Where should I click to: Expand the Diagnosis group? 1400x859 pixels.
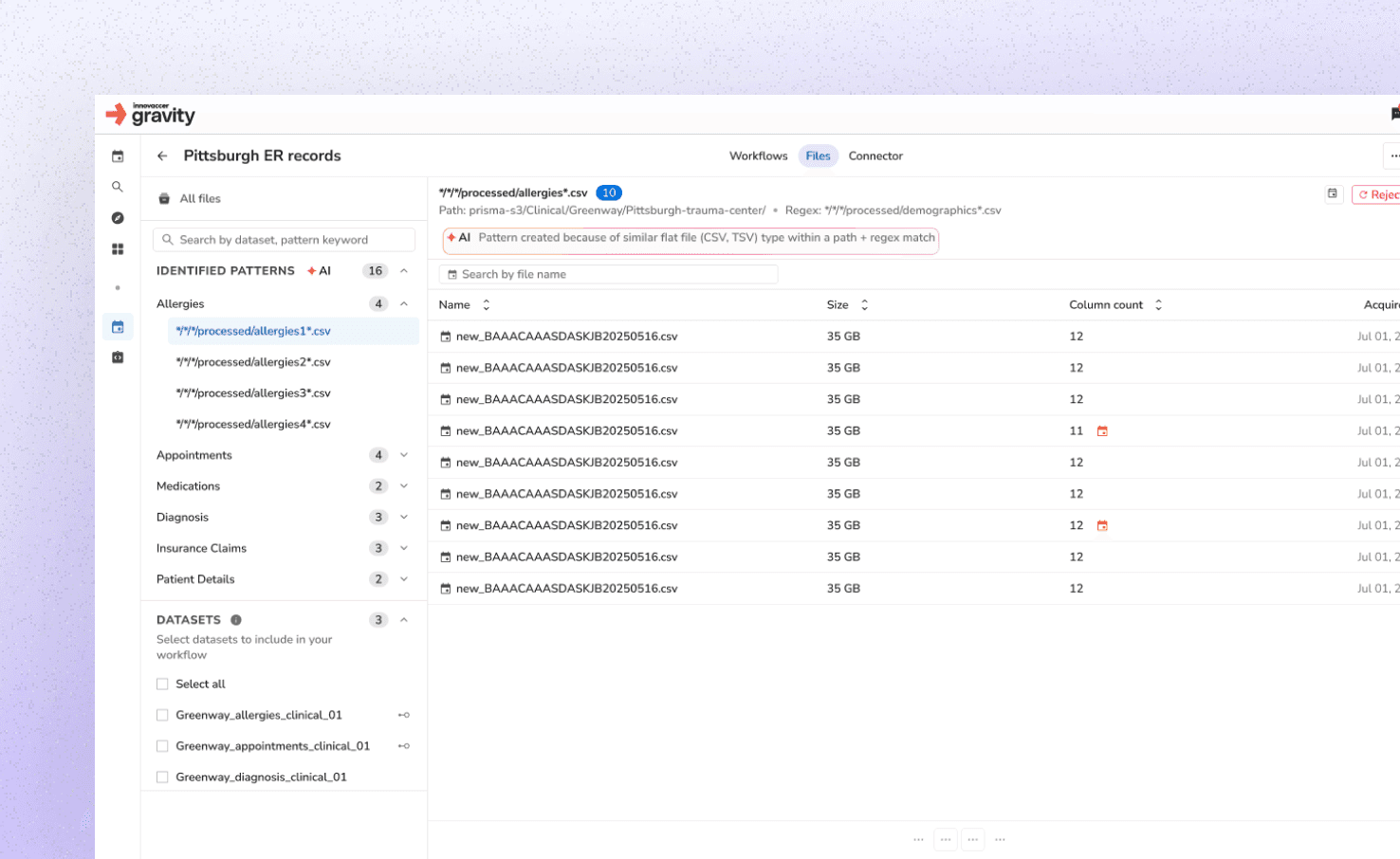point(404,518)
